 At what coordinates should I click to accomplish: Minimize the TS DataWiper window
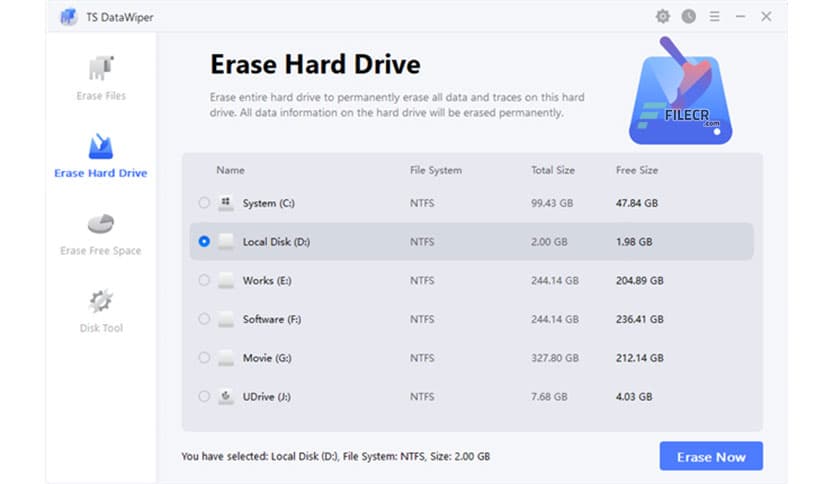pos(740,17)
